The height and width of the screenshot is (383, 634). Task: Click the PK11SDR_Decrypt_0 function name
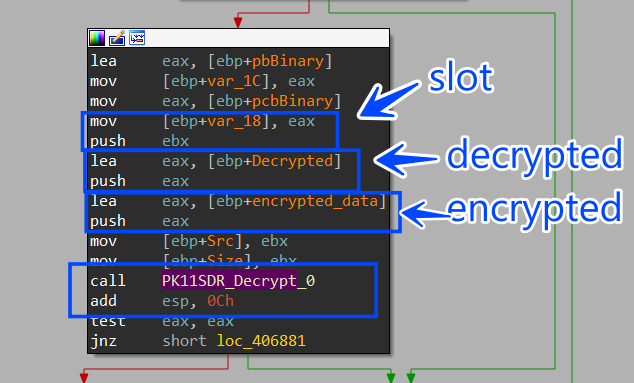tap(238, 281)
